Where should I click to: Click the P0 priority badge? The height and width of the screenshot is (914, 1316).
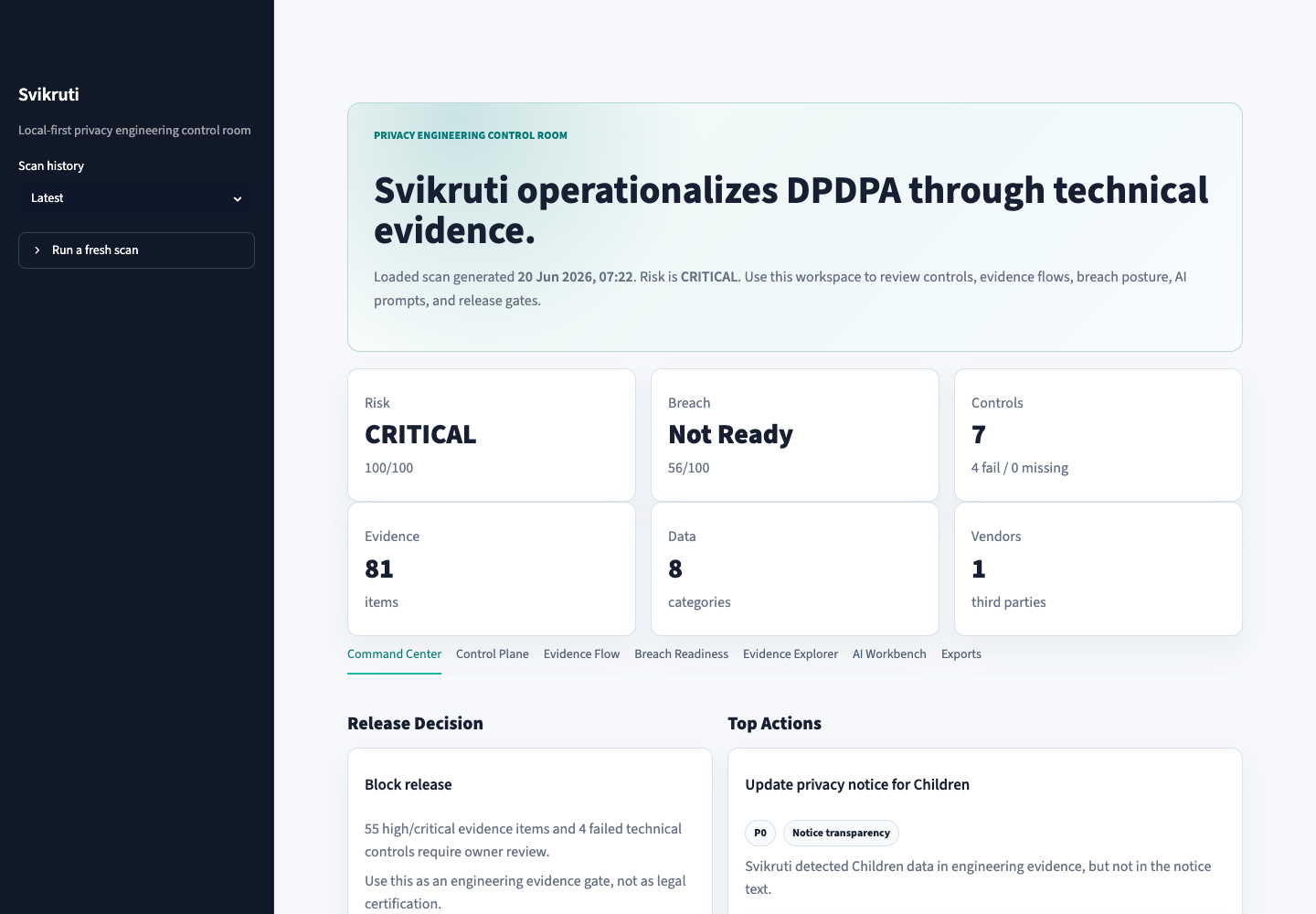click(760, 834)
